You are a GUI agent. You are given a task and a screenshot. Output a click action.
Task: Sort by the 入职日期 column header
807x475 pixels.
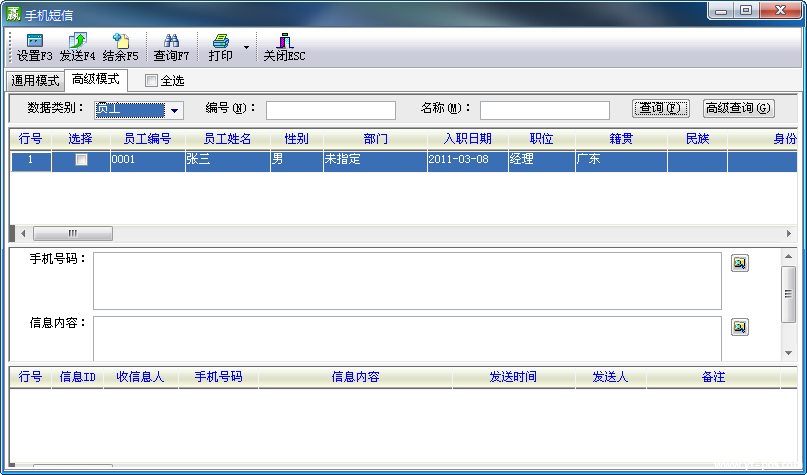click(467, 139)
